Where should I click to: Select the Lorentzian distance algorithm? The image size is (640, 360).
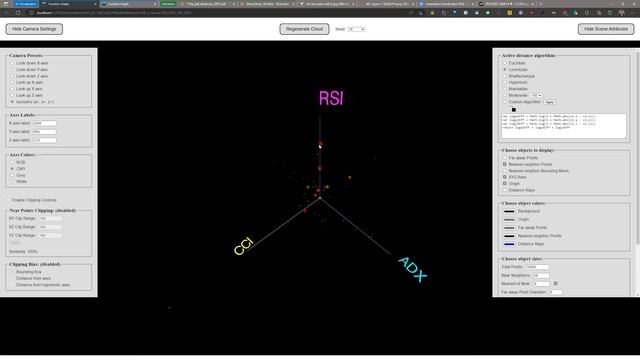tap(505, 70)
